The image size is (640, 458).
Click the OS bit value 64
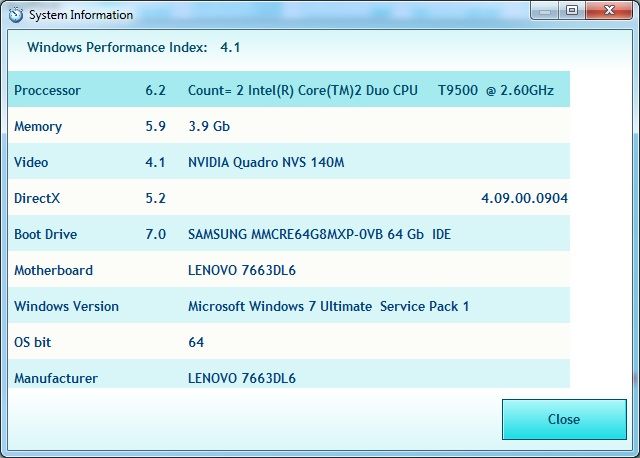tap(196, 342)
